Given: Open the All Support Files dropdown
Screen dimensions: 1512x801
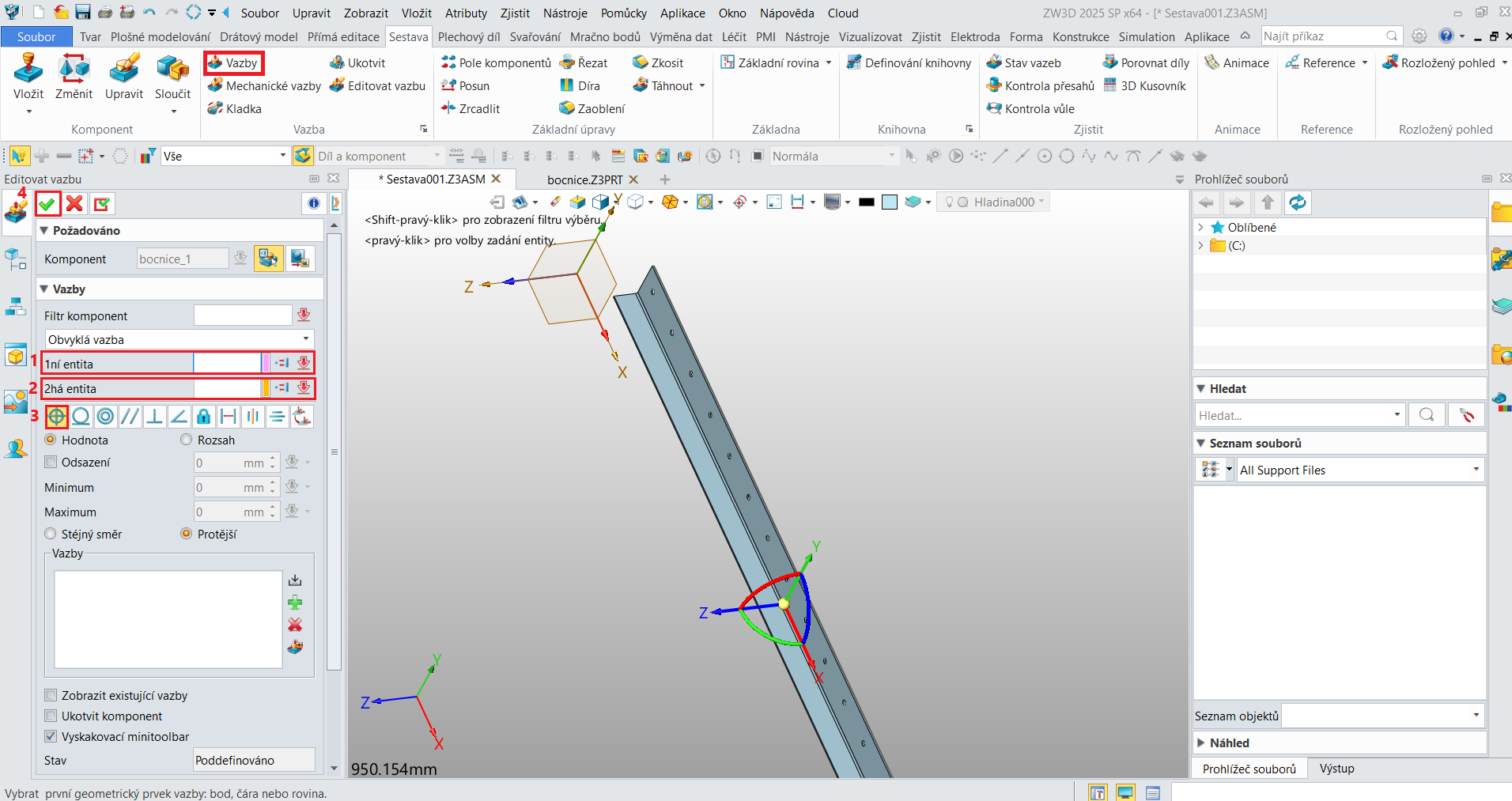Looking at the screenshot, I should pyautogui.click(x=1359, y=470).
